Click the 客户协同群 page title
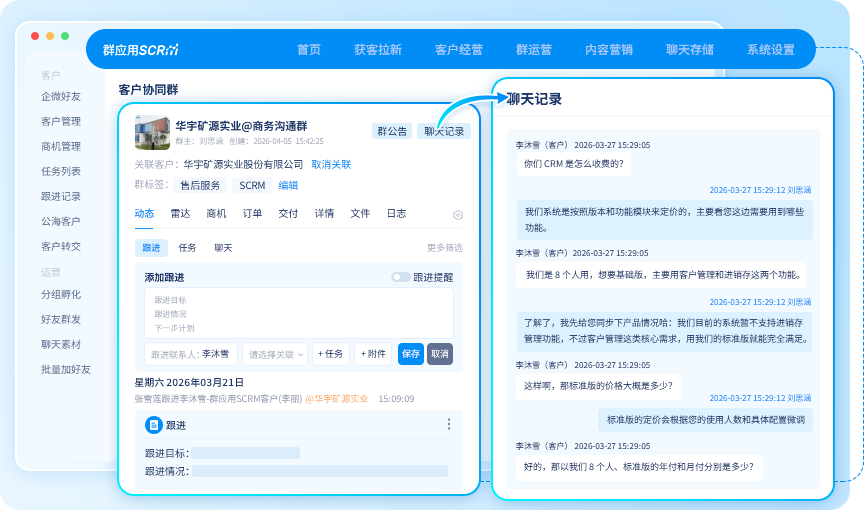This screenshot has width=864, height=510. tap(148, 90)
